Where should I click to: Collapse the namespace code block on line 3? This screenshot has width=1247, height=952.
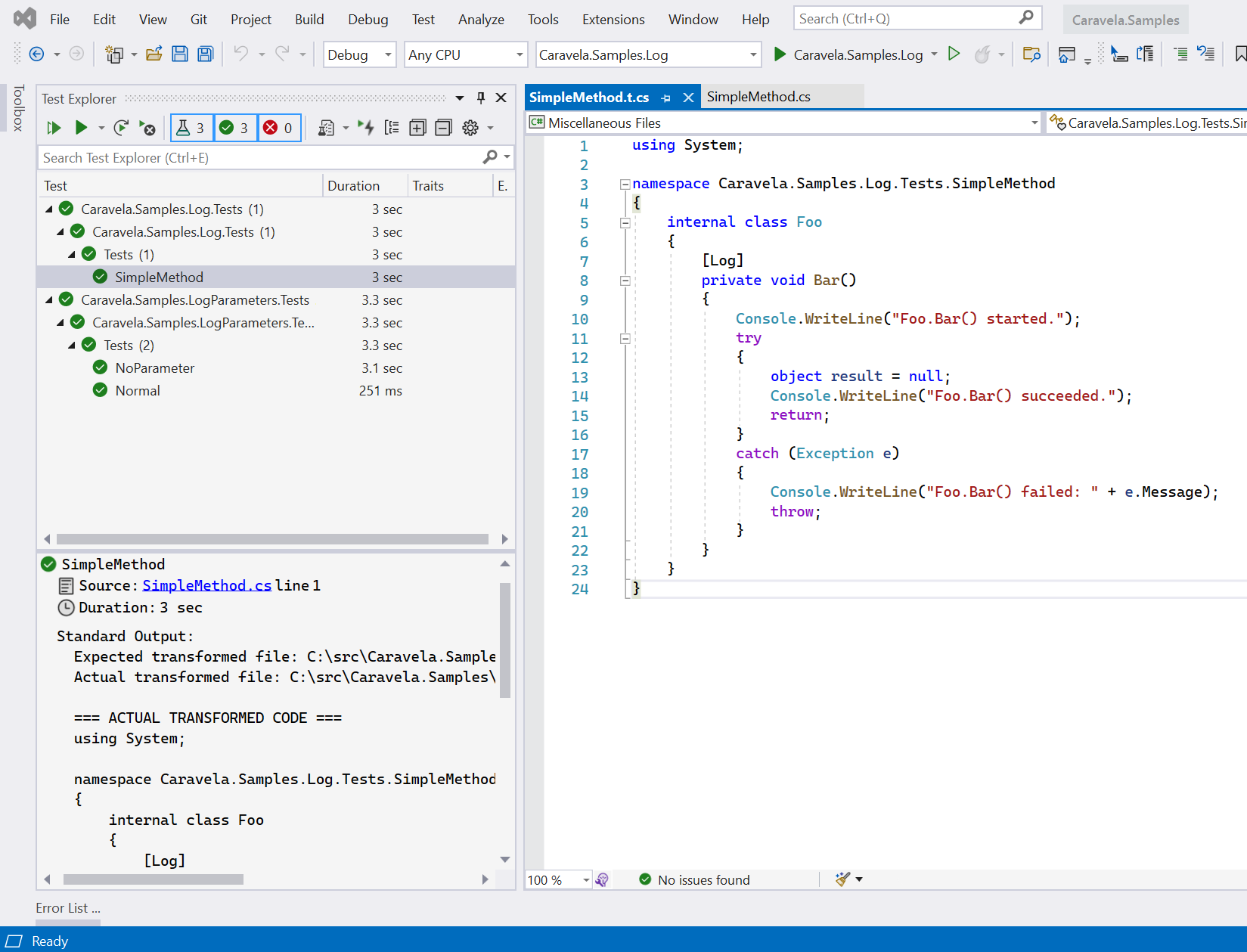coord(625,185)
